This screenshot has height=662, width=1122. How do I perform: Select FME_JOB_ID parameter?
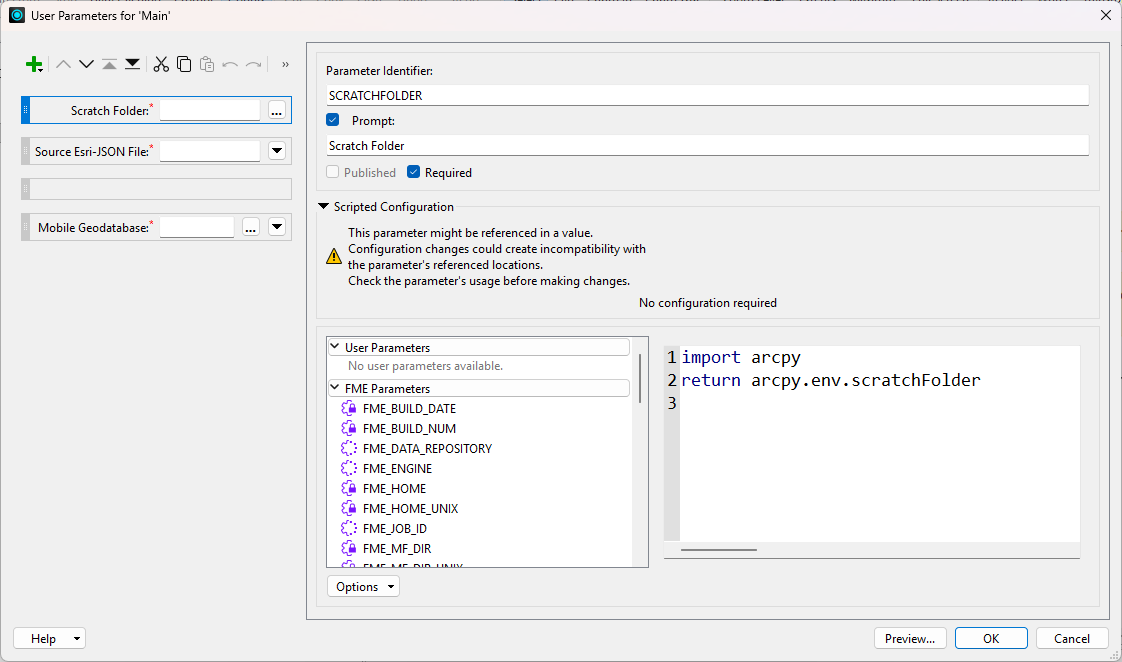pyautogui.click(x=394, y=529)
